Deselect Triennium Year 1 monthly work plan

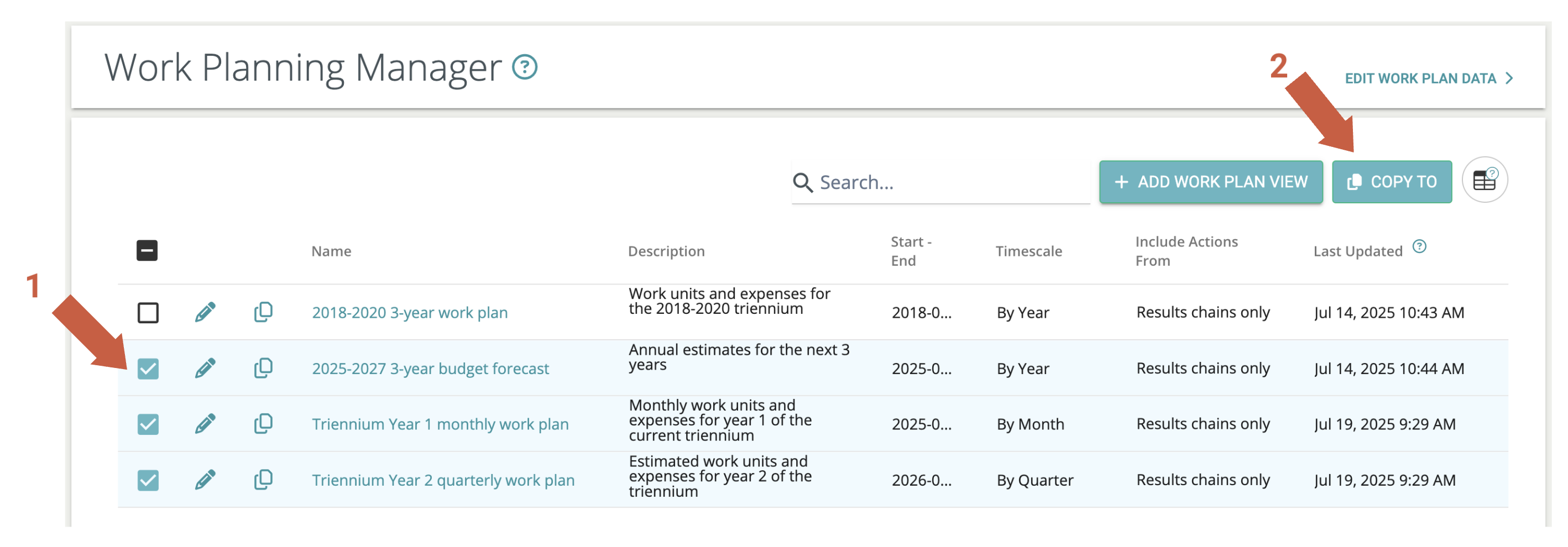[x=148, y=424]
